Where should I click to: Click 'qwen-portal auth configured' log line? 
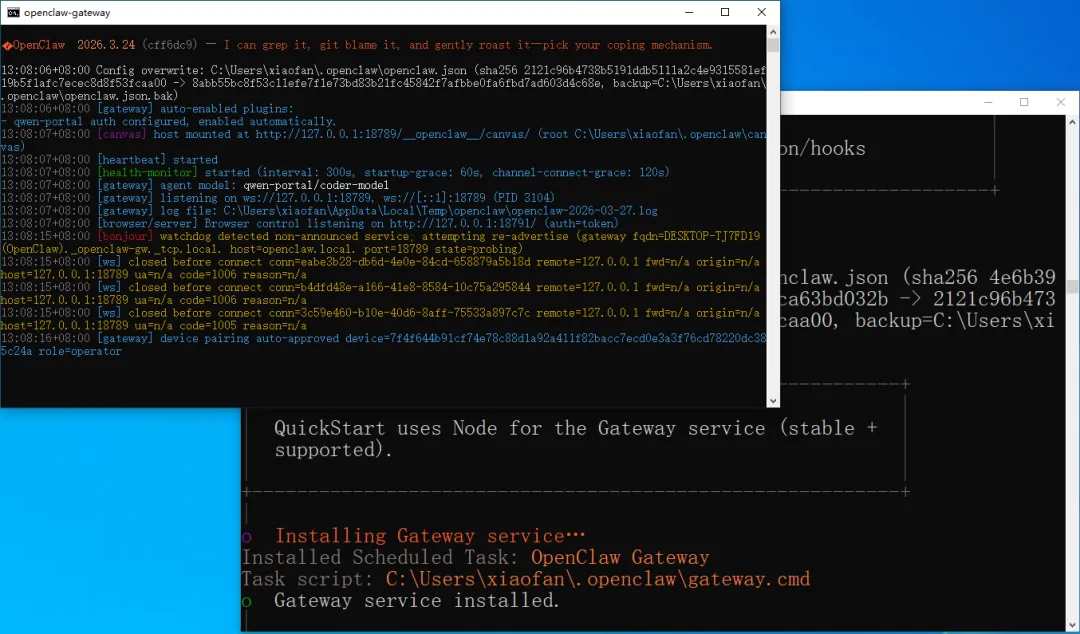tap(169, 121)
